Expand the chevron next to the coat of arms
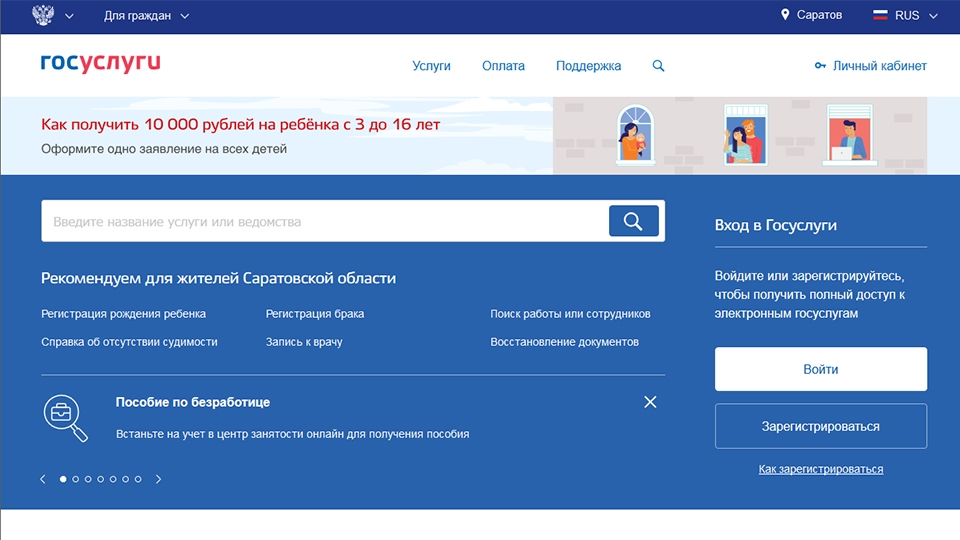 pyautogui.click(x=69, y=17)
